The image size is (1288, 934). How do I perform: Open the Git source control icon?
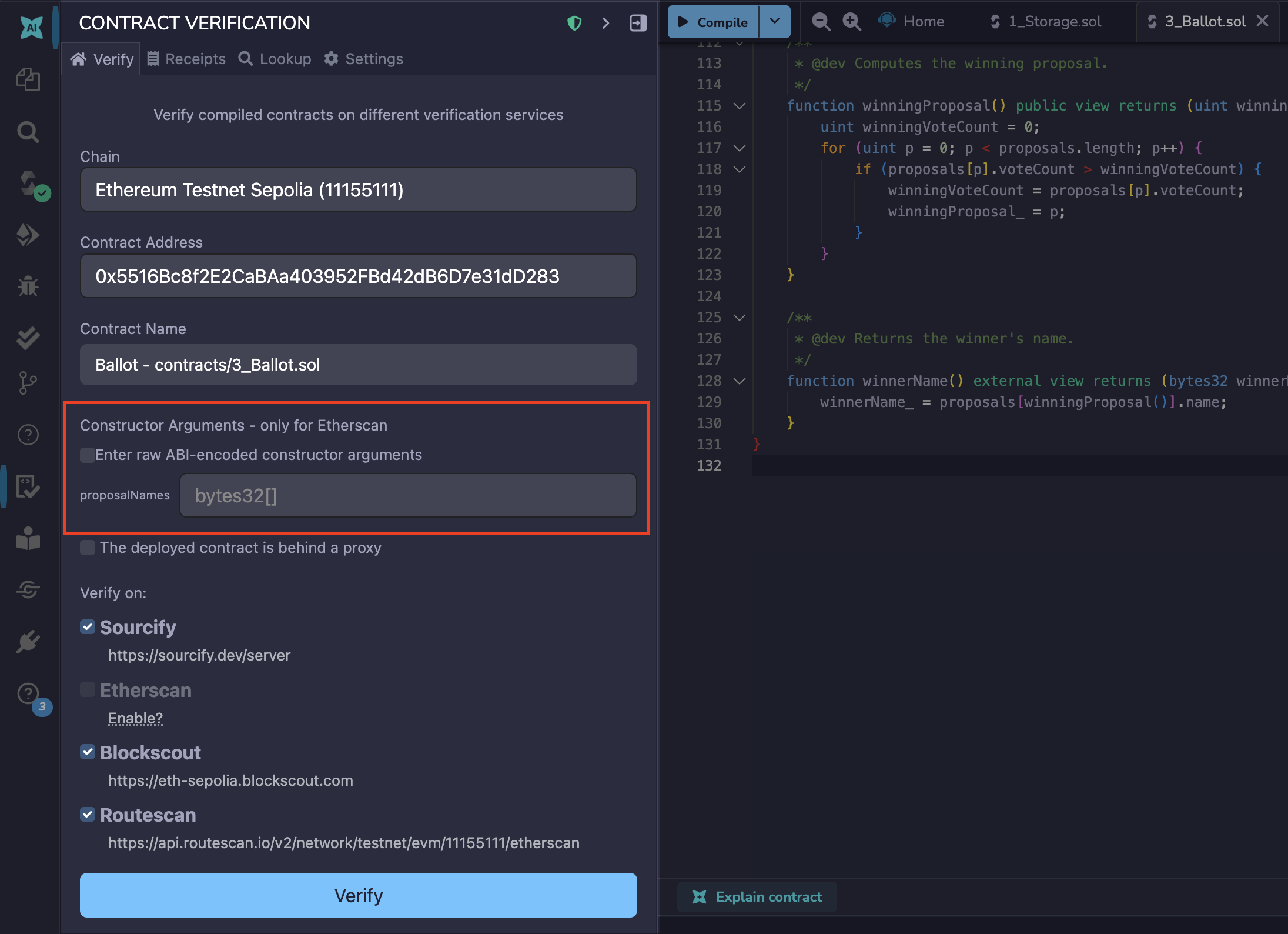(x=28, y=383)
